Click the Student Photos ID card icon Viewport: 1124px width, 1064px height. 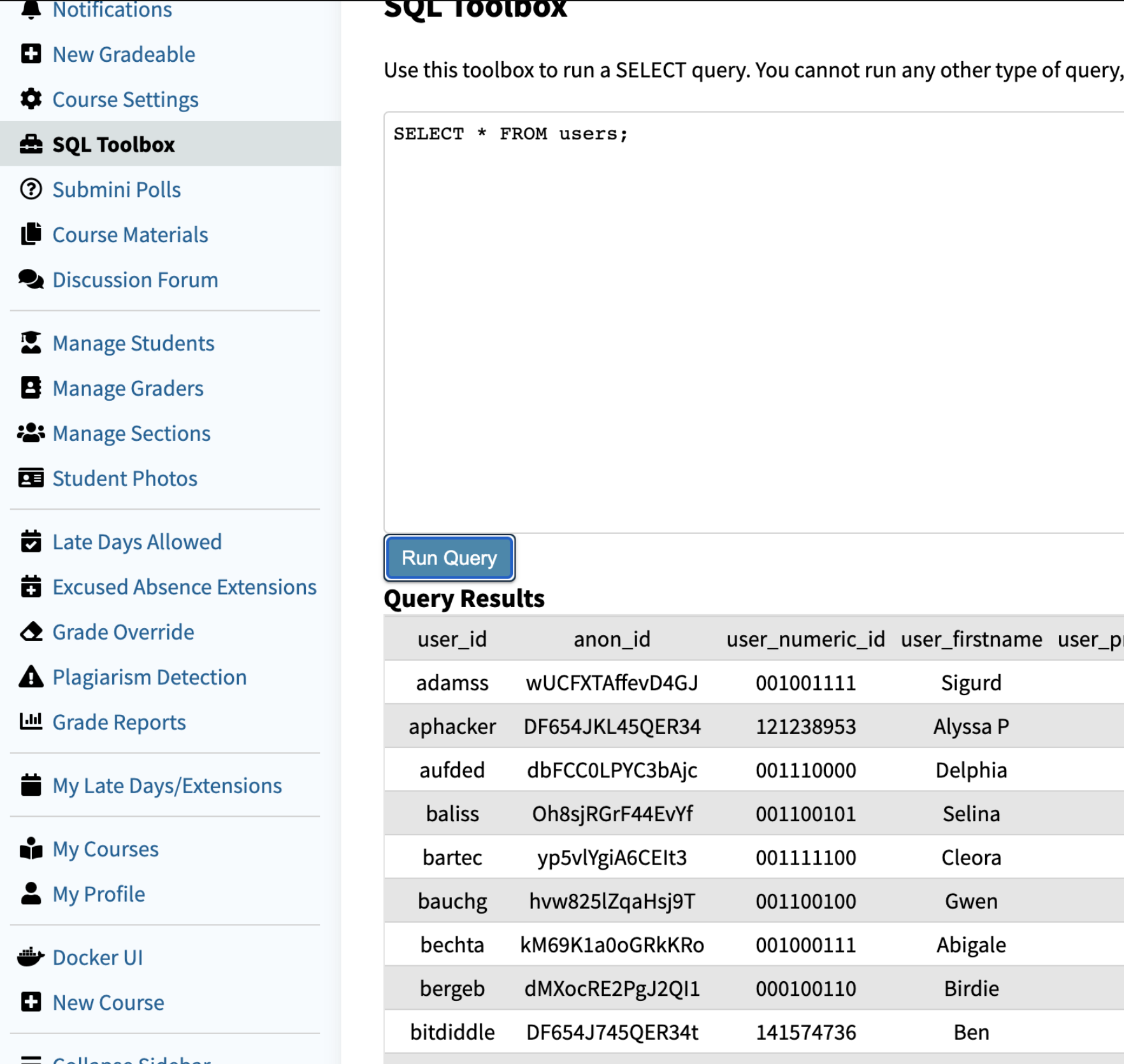point(31,478)
